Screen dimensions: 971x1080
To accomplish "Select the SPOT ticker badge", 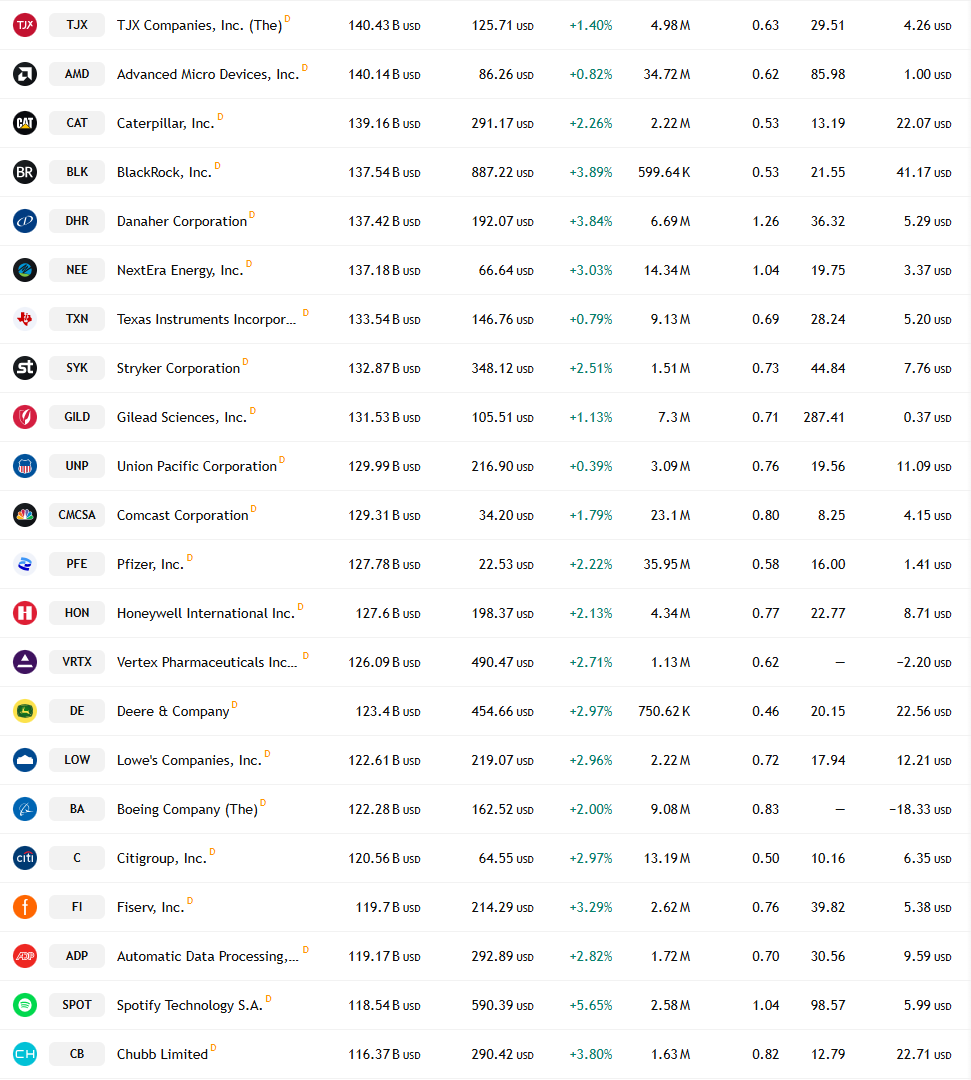I will coord(77,1004).
